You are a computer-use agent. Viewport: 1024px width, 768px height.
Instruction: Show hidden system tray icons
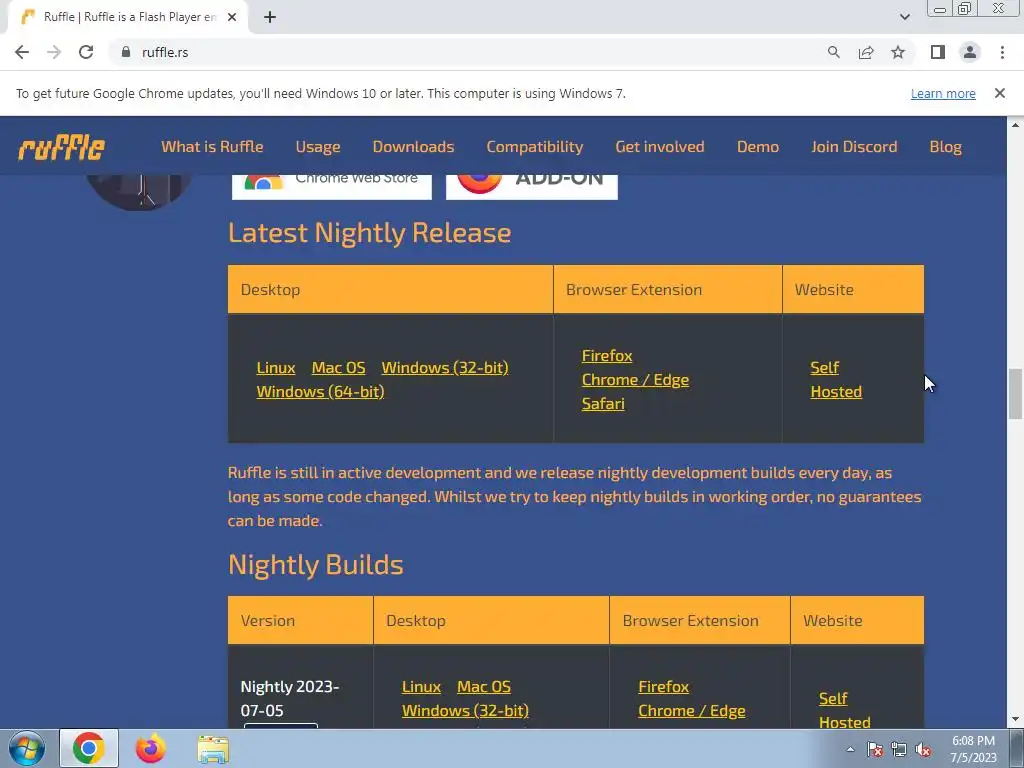click(850, 750)
